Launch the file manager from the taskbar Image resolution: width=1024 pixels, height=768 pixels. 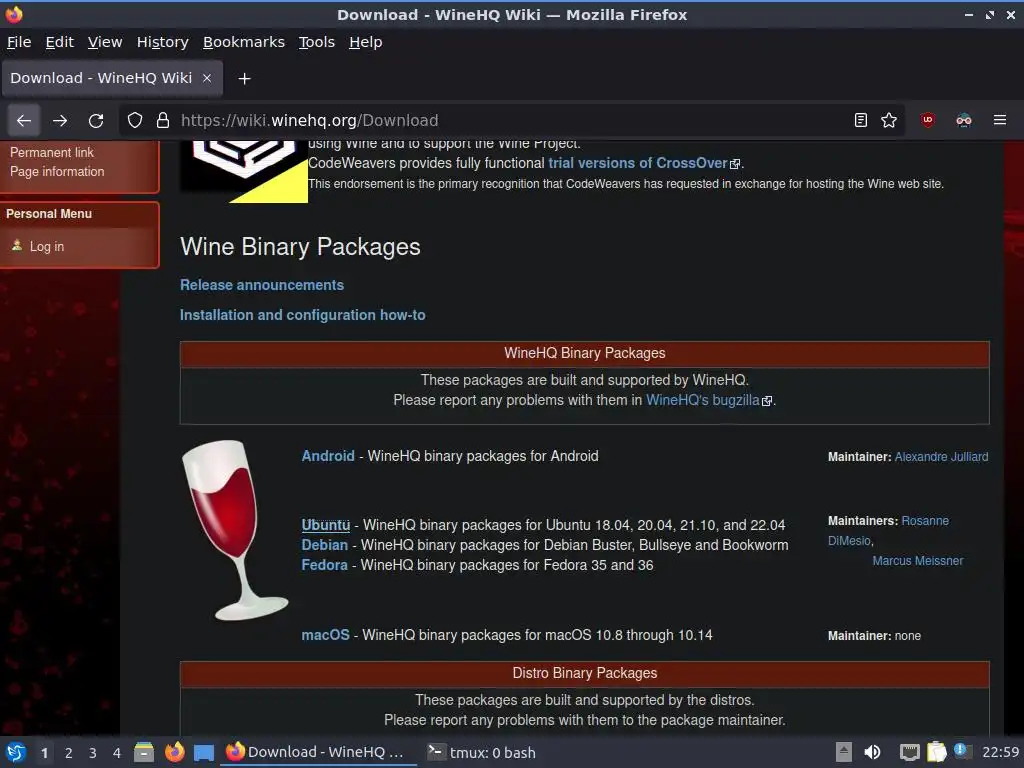144,752
